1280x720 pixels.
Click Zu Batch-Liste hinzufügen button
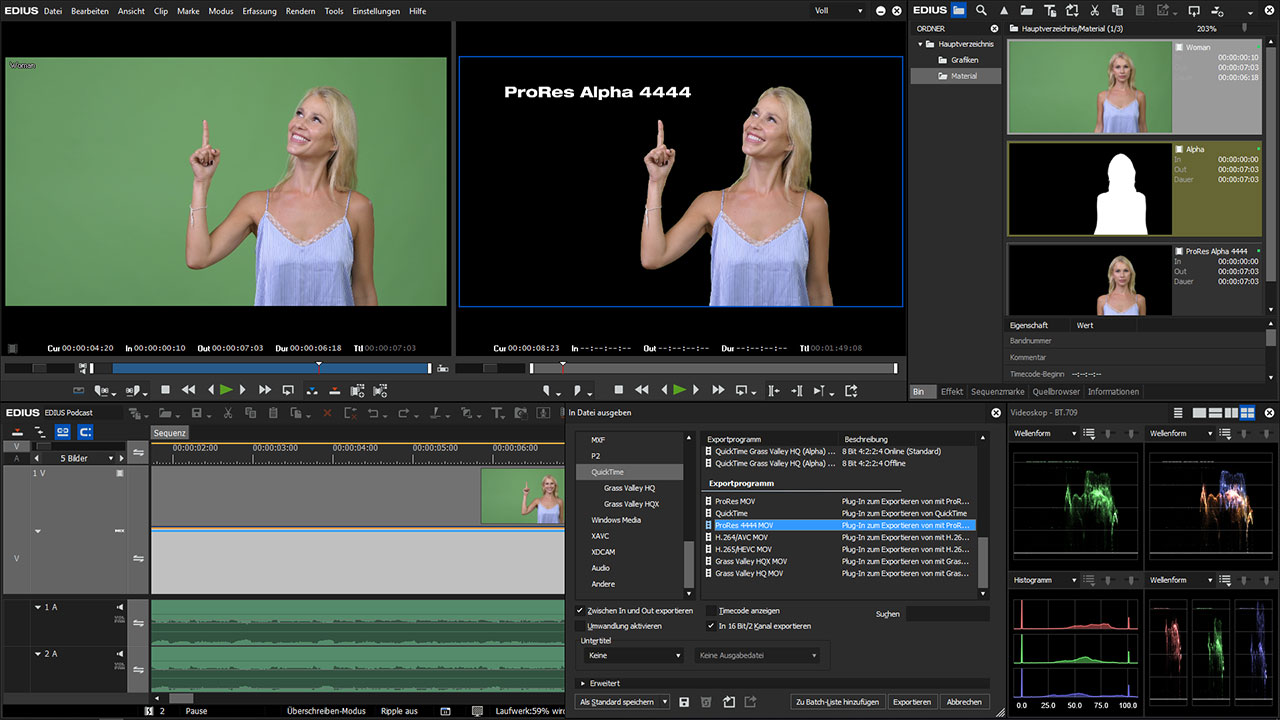point(837,702)
